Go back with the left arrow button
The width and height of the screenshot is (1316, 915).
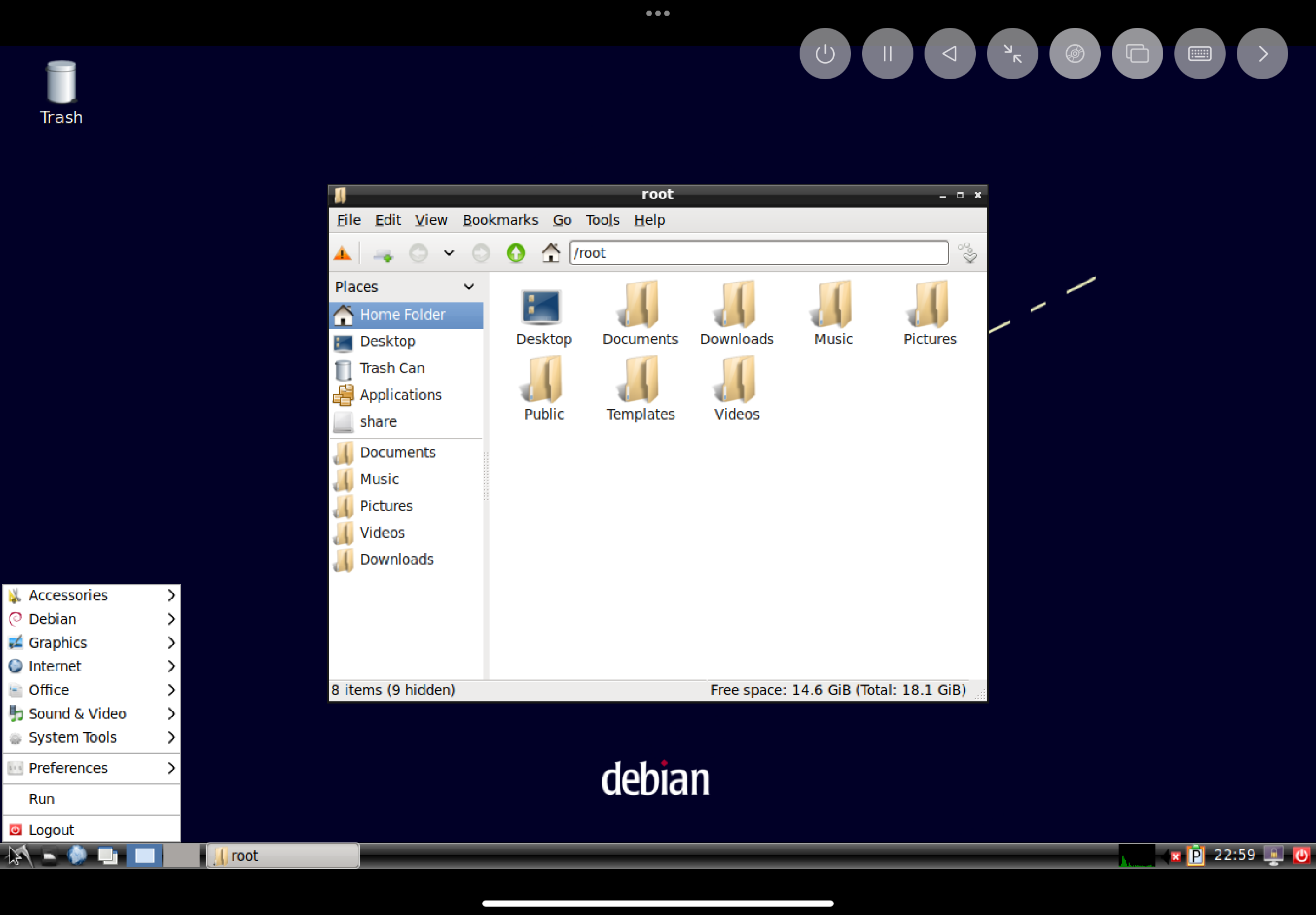coord(418,253)
